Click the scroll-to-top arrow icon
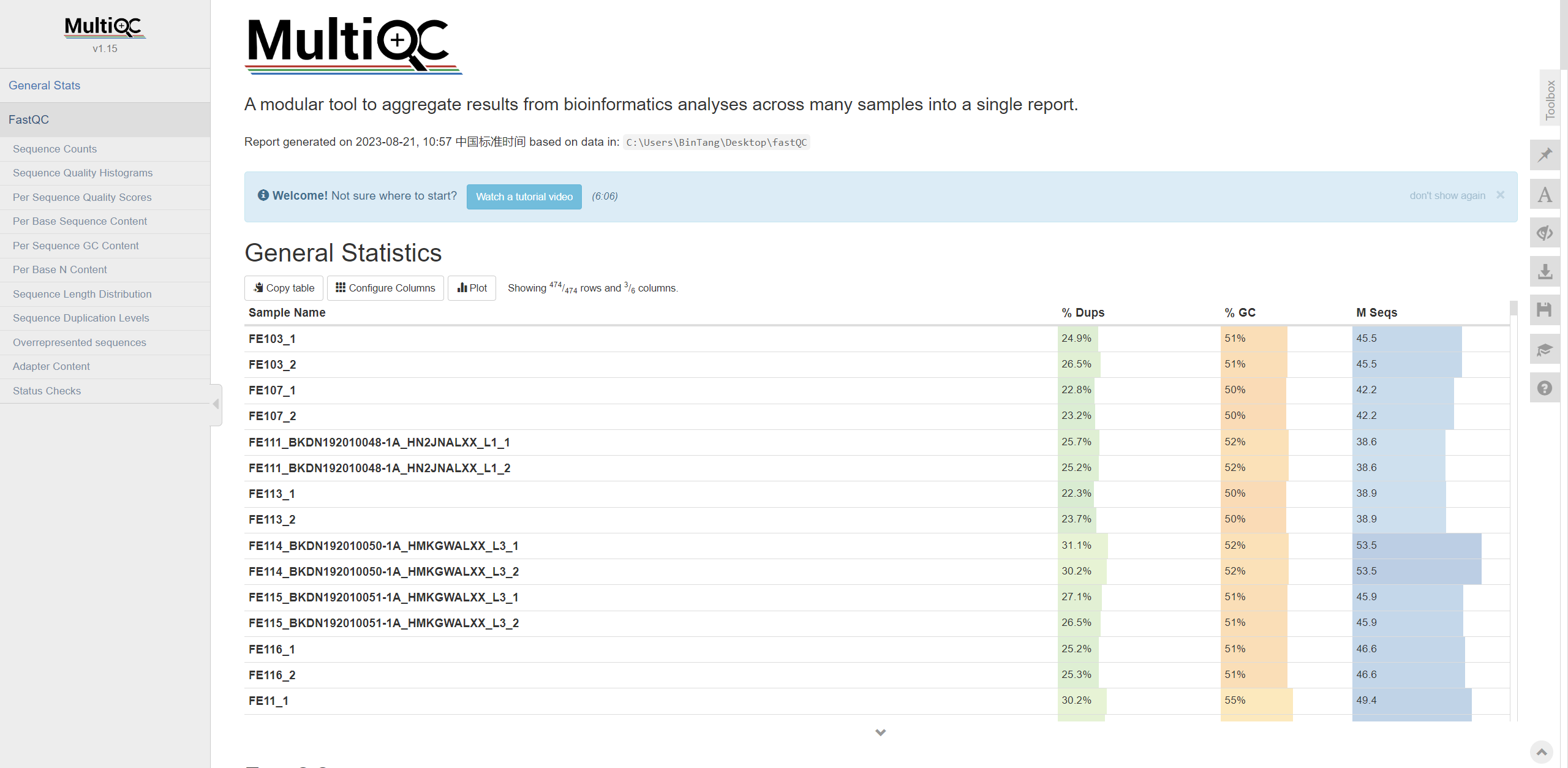This screenshot has height=768, width=1568. coord(1542,751)
